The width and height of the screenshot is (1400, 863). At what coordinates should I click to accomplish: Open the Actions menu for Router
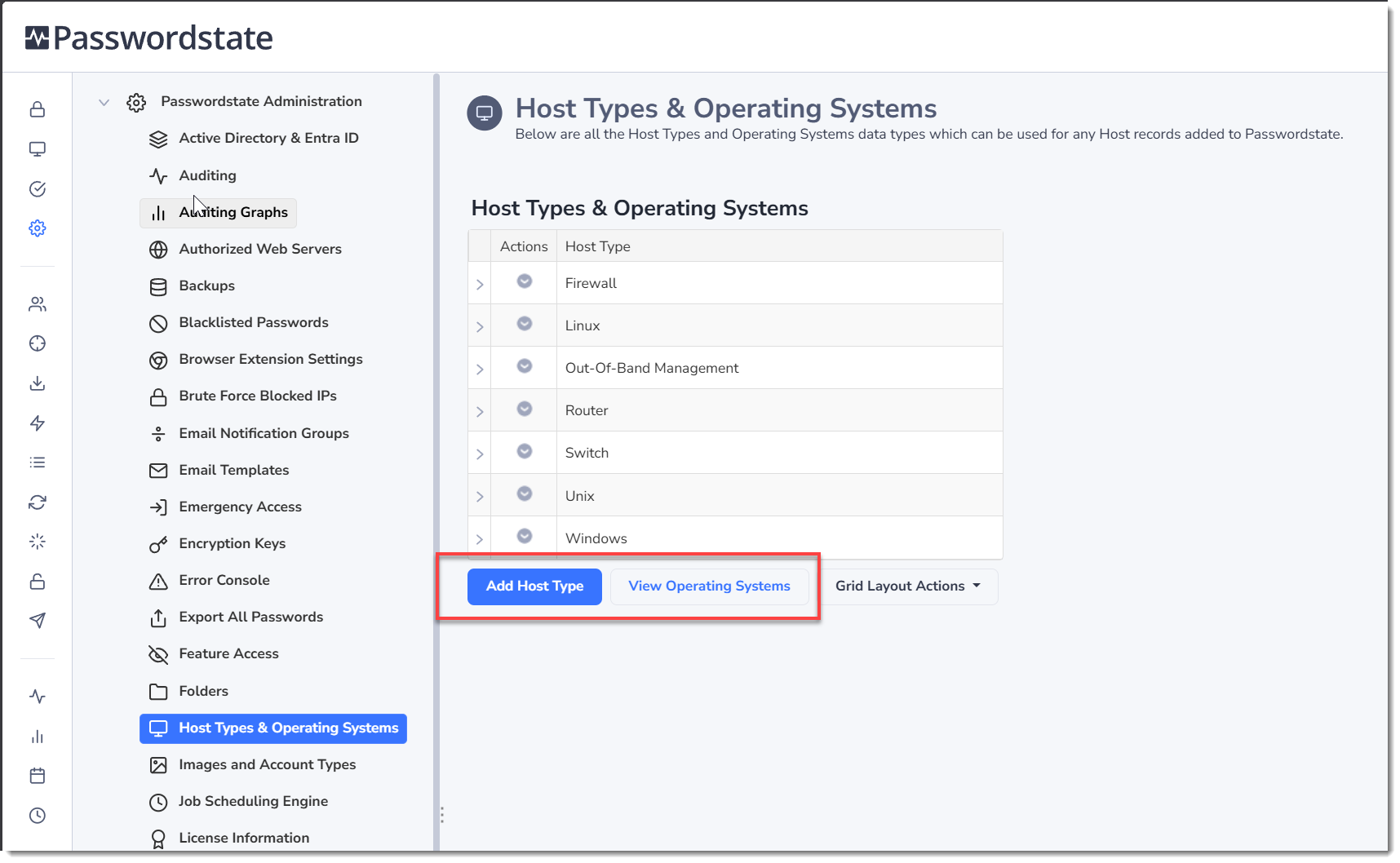[x=525, y=409]
